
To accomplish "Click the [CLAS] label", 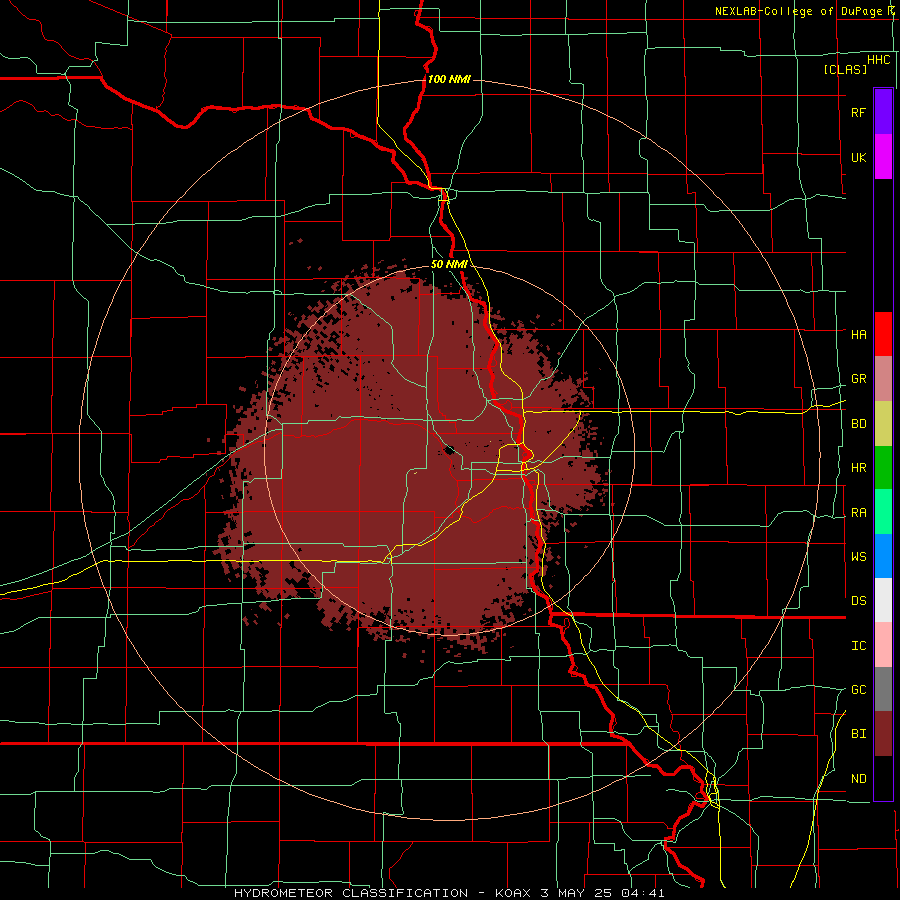I will [845, 69].
